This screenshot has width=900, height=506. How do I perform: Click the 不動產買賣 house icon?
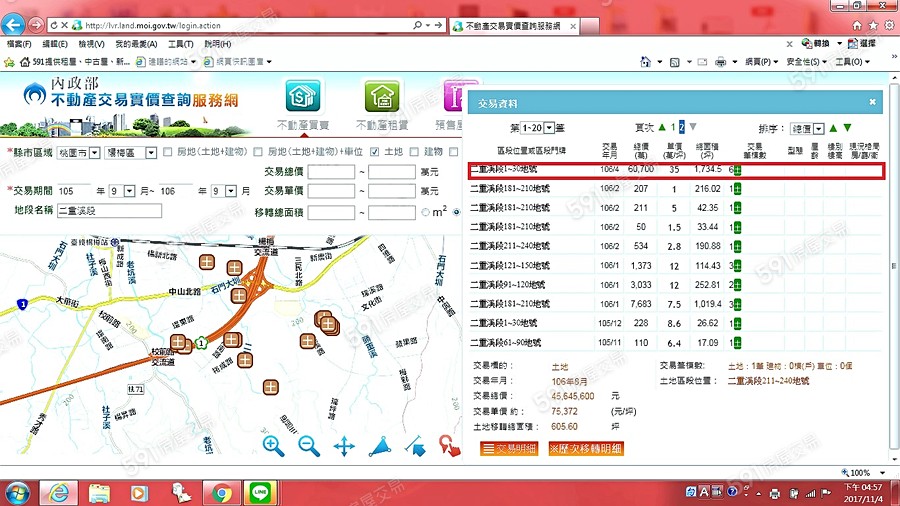[304, 99]
